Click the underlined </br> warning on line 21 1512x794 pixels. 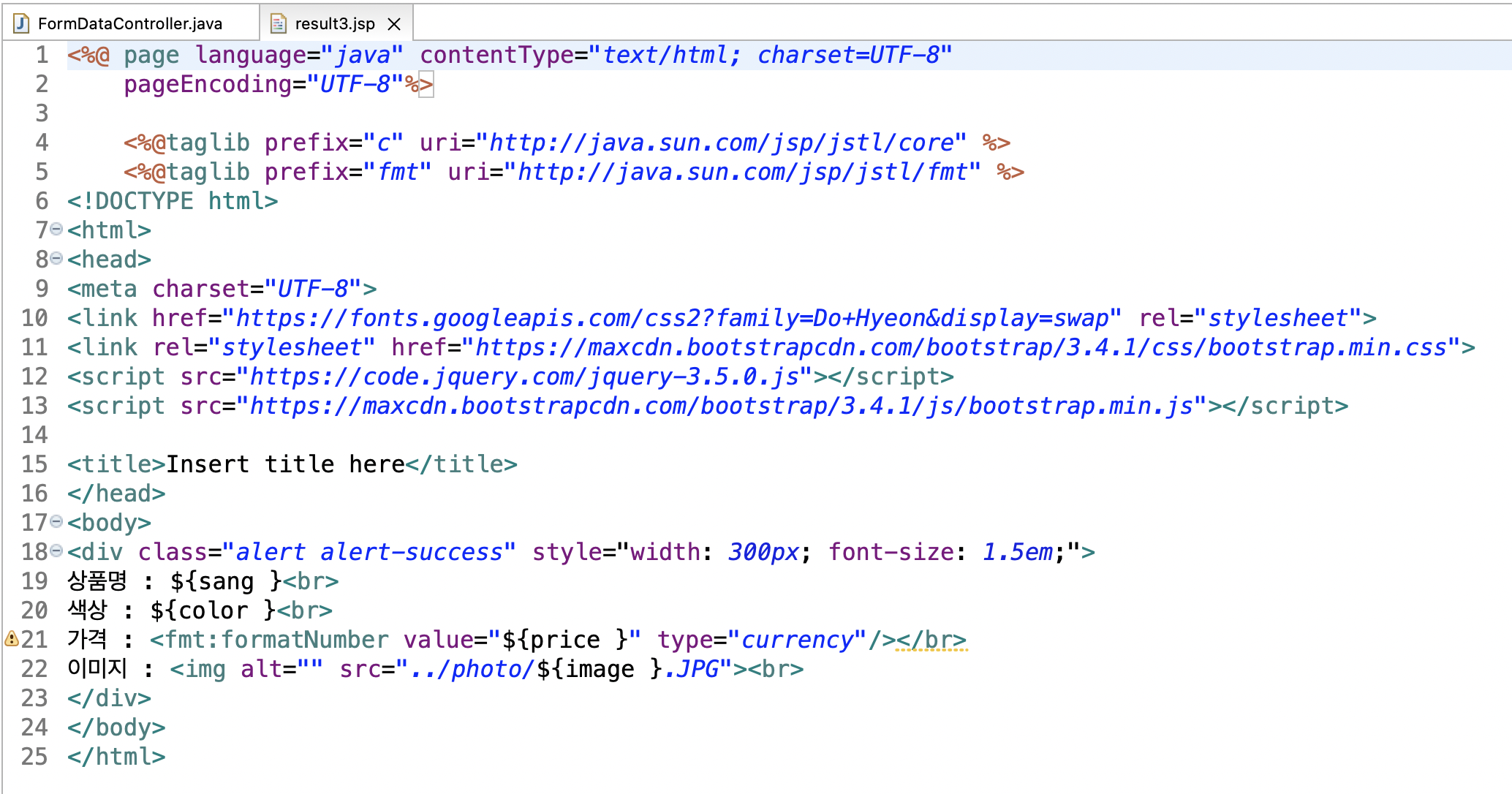point(931,640)
